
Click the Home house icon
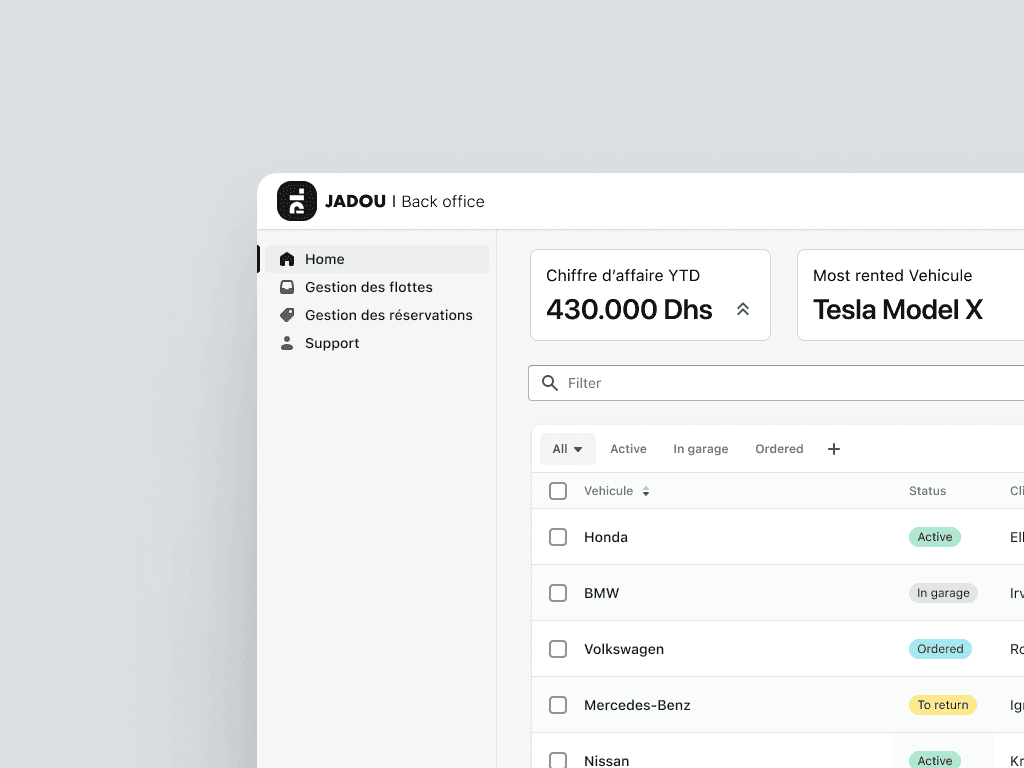point(287,259)
